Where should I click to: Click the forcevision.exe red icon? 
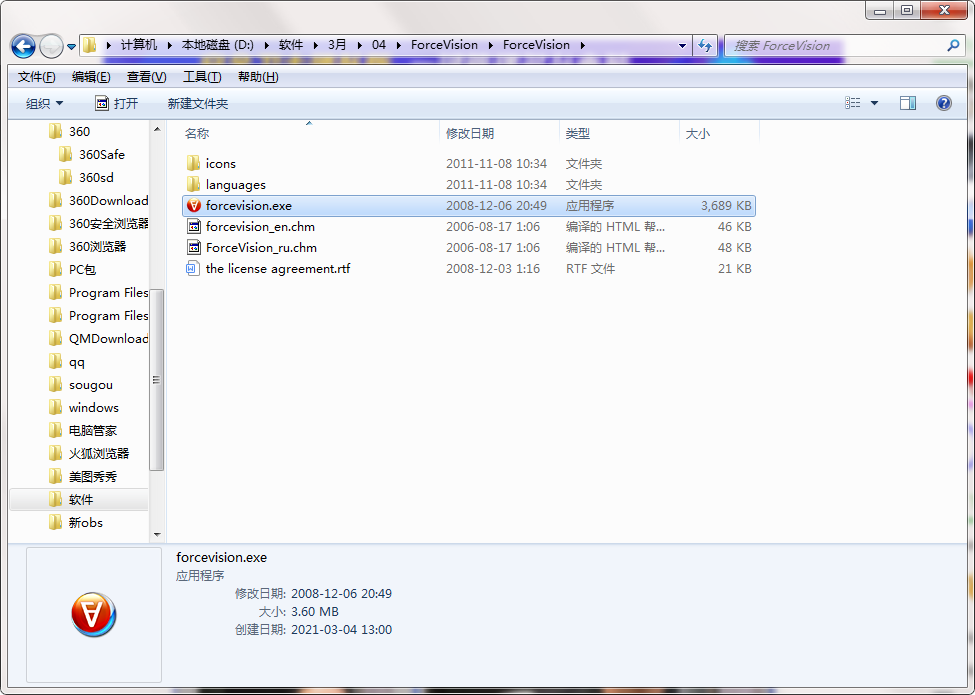[194, 206]
